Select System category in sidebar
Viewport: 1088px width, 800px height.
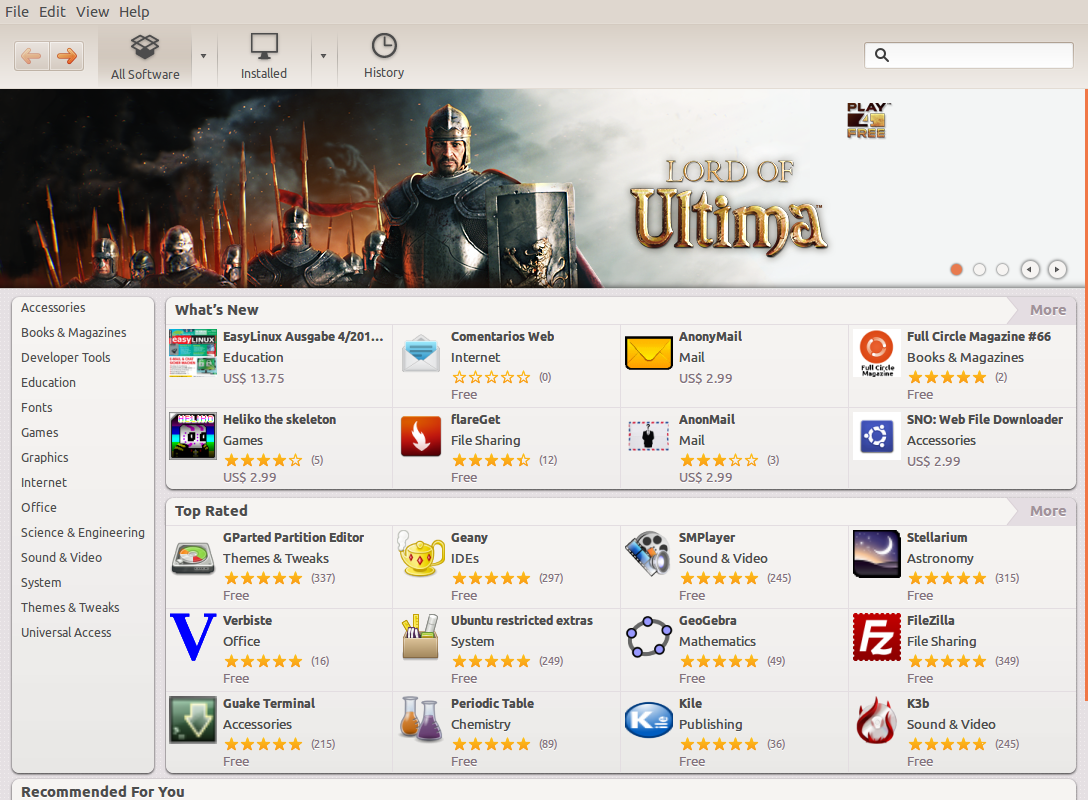pos(41,582)
